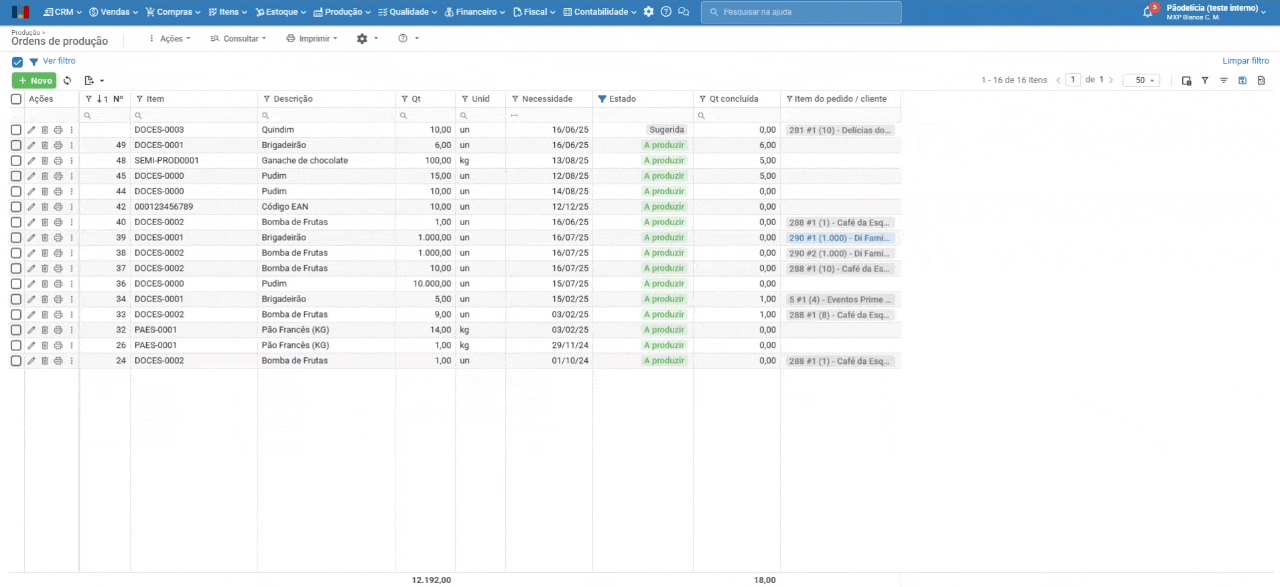The image size is (1280, 587).
Task: Click the Limpar filtro link
Action: [x=1245, y=61]
